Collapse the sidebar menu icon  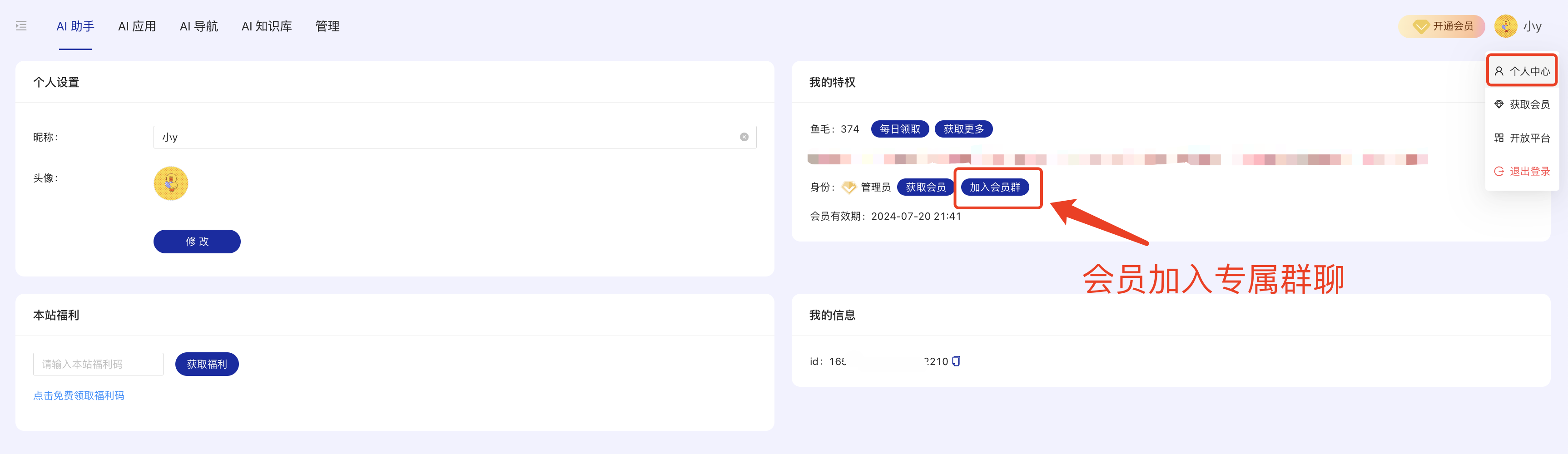(21, 26)
